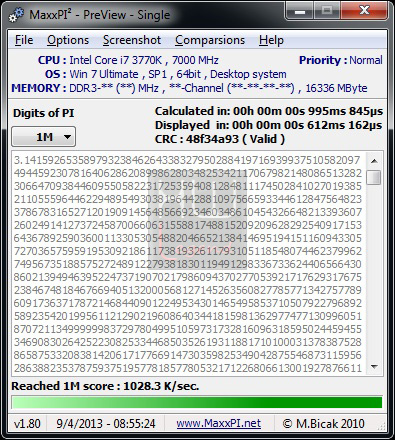Image resolution: width=395 pixels, height=440 pixels.
Task: Minimize the MaxxPI window
Action: pyautogui.click(x=300, y=11)
